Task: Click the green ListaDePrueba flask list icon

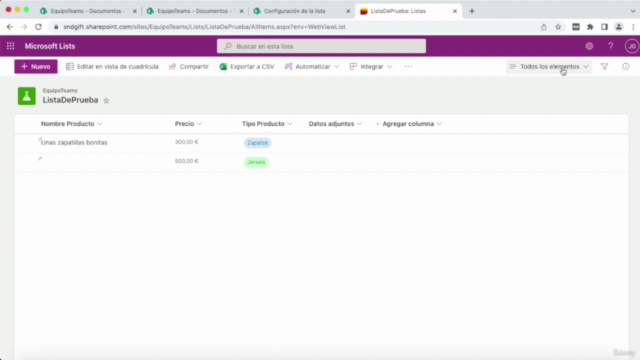Action: point(27,96)
